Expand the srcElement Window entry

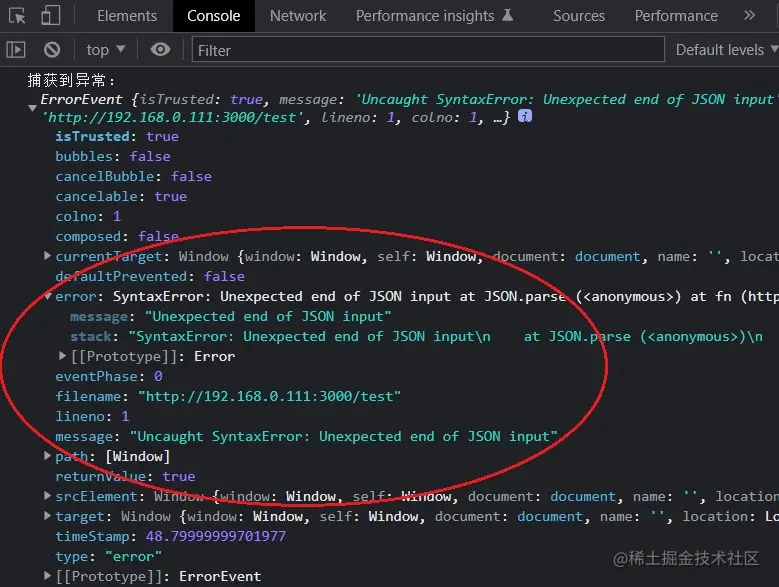(47, 495)
